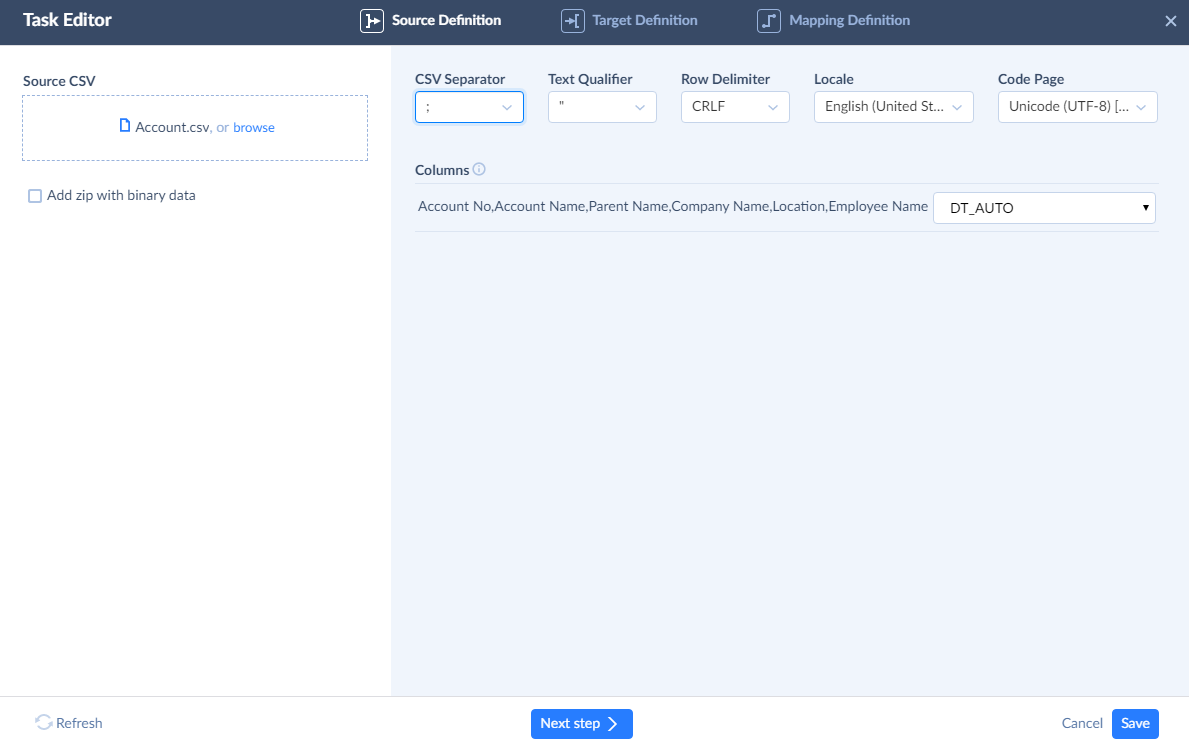Viewport: 1189px width, 750px height.
Task: Click the Mapping Definition step icon
Action: tap(769, 20)
